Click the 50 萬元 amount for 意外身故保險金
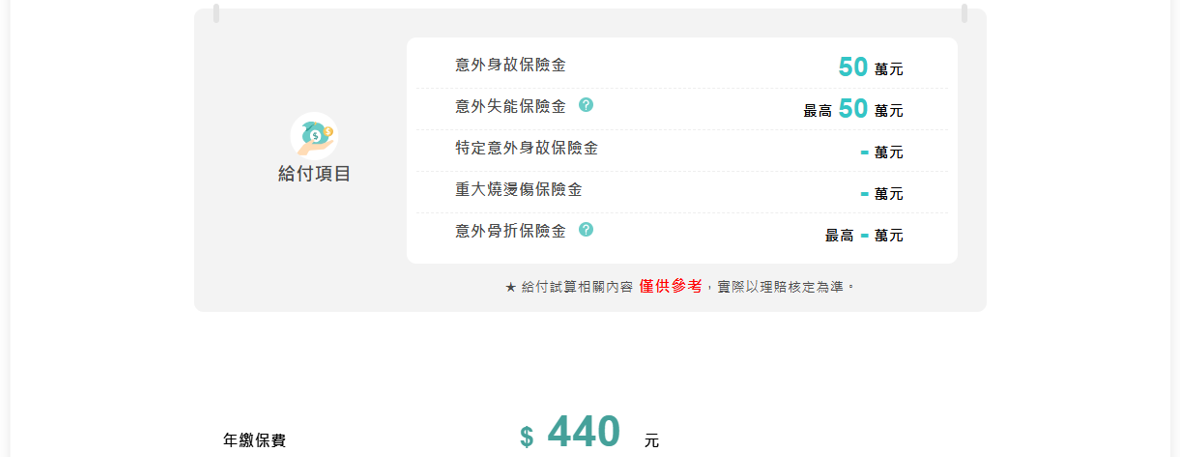This screenshot has height=457, width=1180. click(x=870, y=68)
